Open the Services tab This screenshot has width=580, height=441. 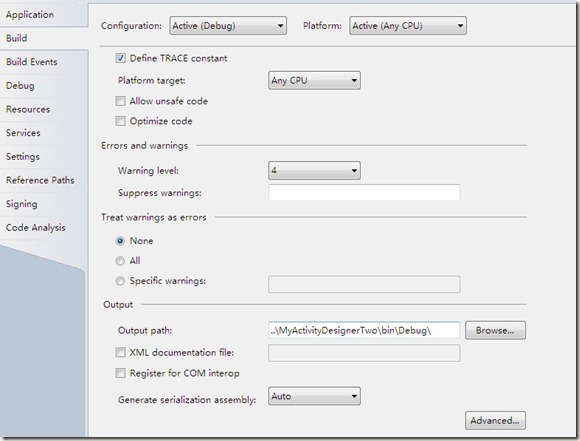coord(44,133)
